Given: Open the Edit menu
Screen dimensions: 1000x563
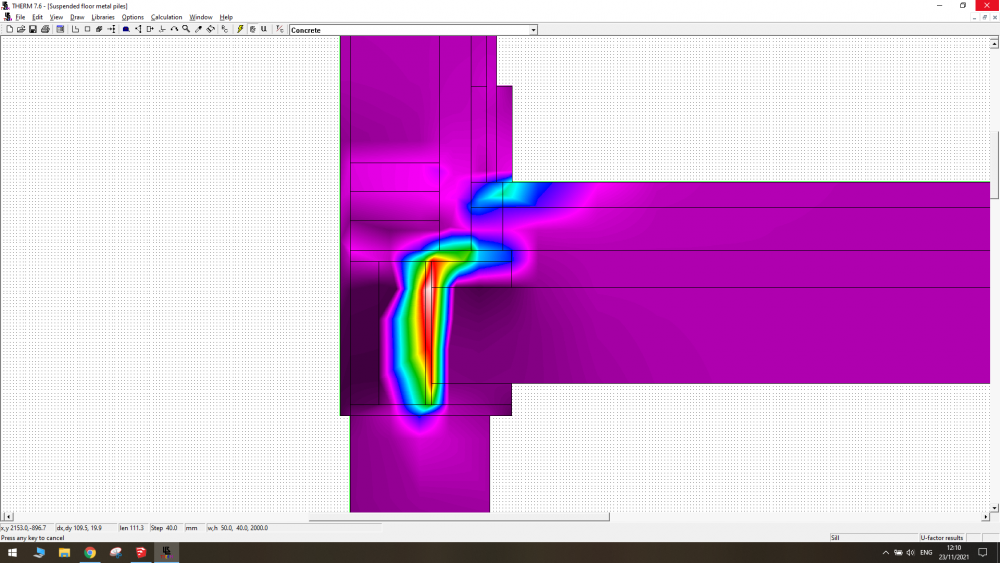Looking at the screenshot, I should coord(38,17).
